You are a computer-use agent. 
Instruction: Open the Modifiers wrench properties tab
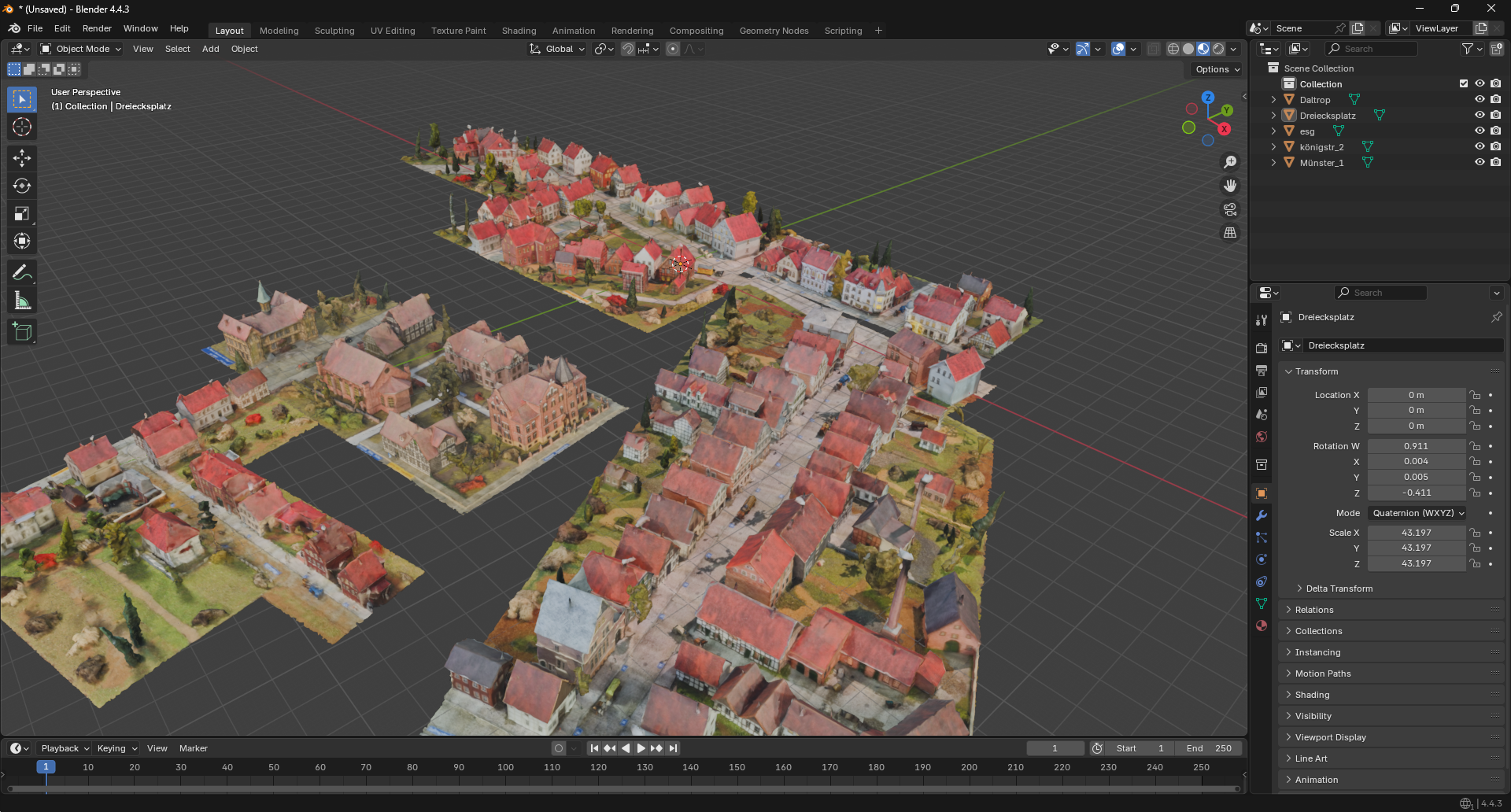point(1262,515)
